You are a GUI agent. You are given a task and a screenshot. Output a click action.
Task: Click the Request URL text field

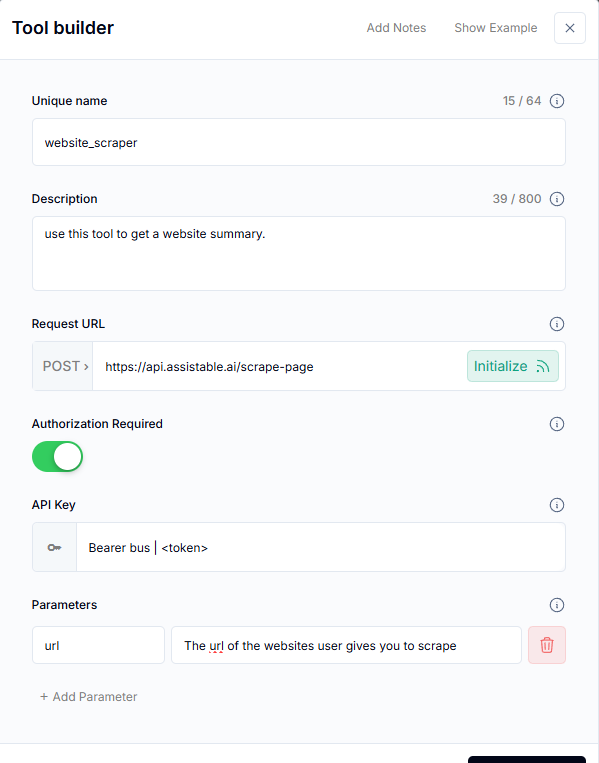[280, 366]
